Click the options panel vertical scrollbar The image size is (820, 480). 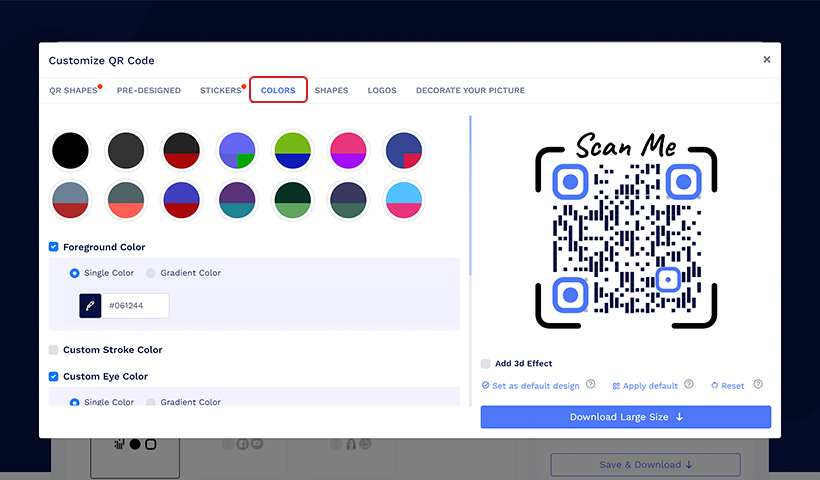(470, 196)
